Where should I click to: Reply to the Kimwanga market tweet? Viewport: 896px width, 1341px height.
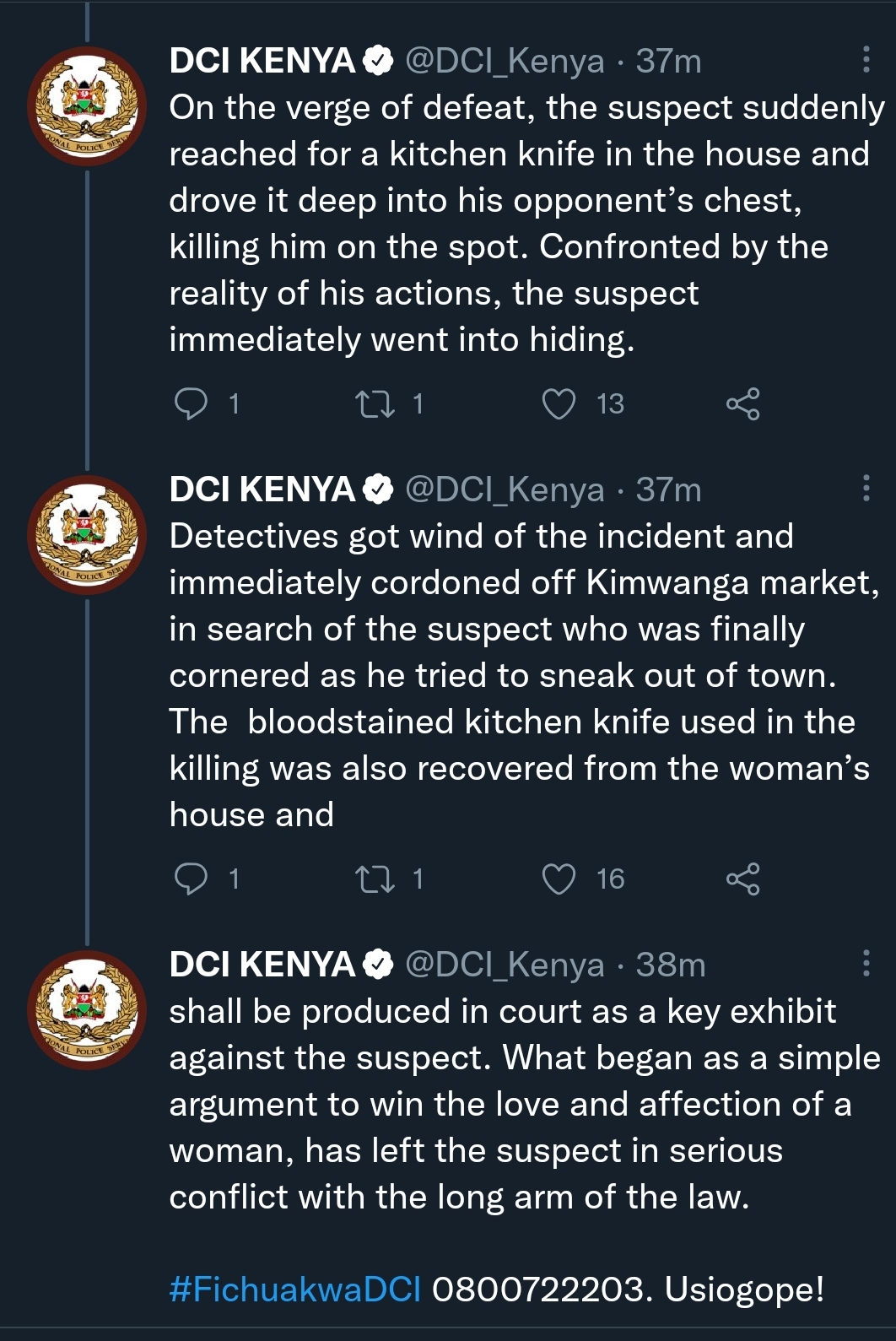[x=191, y=879]
